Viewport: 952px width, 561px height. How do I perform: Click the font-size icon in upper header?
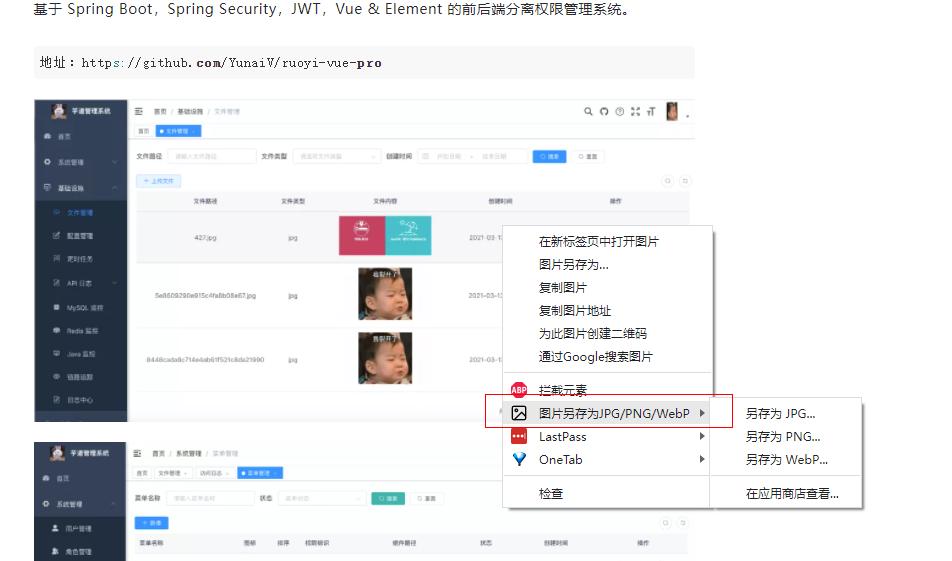tap(651, 112)
